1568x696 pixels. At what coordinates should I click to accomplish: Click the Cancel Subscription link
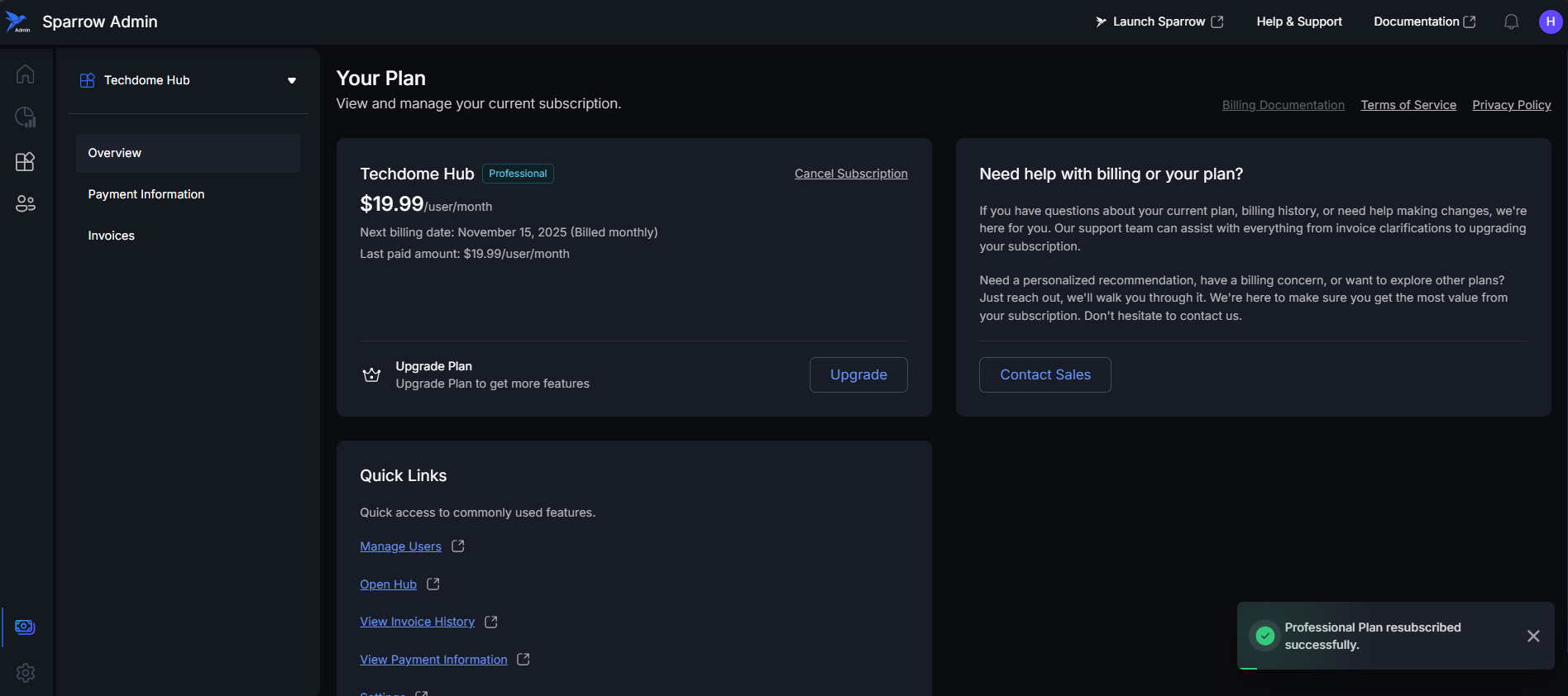pos(851,174)
